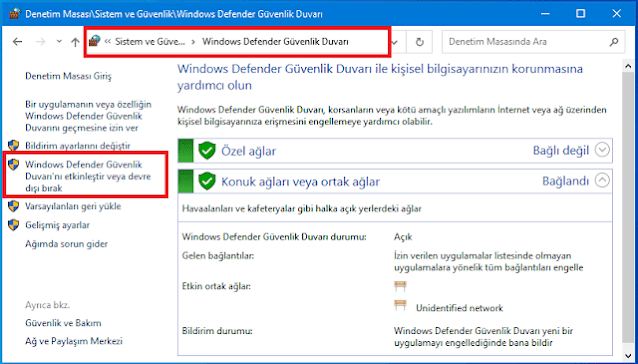Go up one level with Up arrow
Screen dimensions: 638x364
[x=75, y=41]
